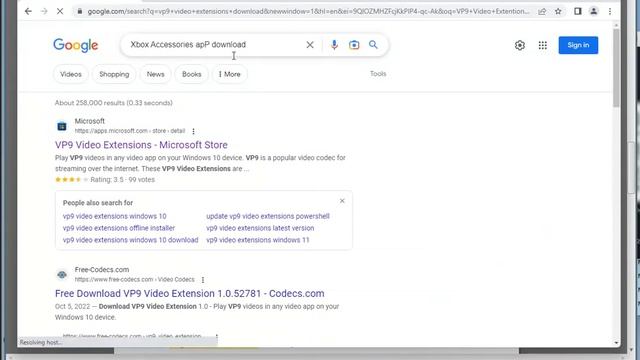Click the Sign in button
The image size is (640, 360).
pyautogui.click(x=578, y=45)
